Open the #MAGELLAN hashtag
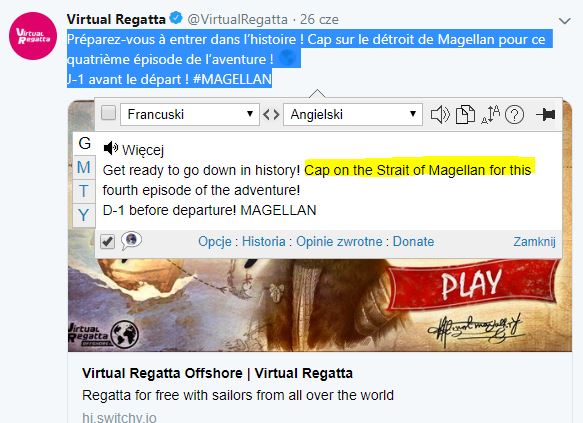Image resolution: width=583 pixels, height=423 pixels. 232,79
